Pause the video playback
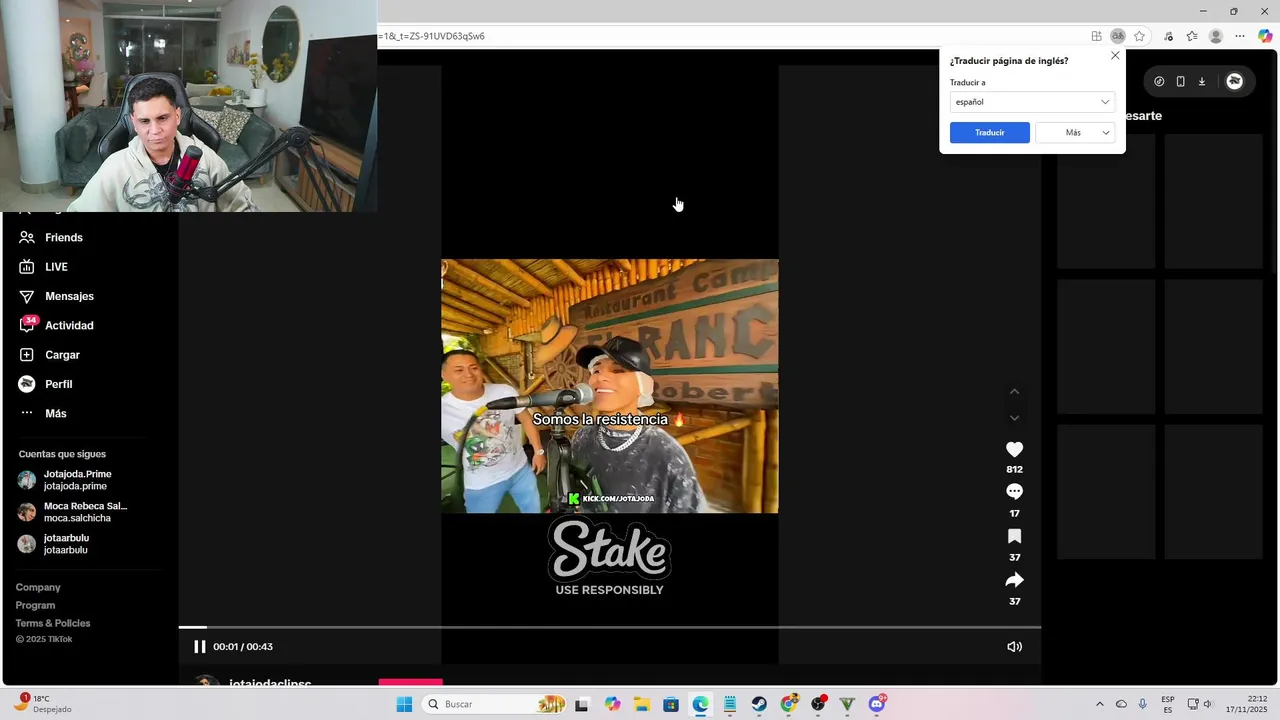1280x720 pixels. coord(199,647)
